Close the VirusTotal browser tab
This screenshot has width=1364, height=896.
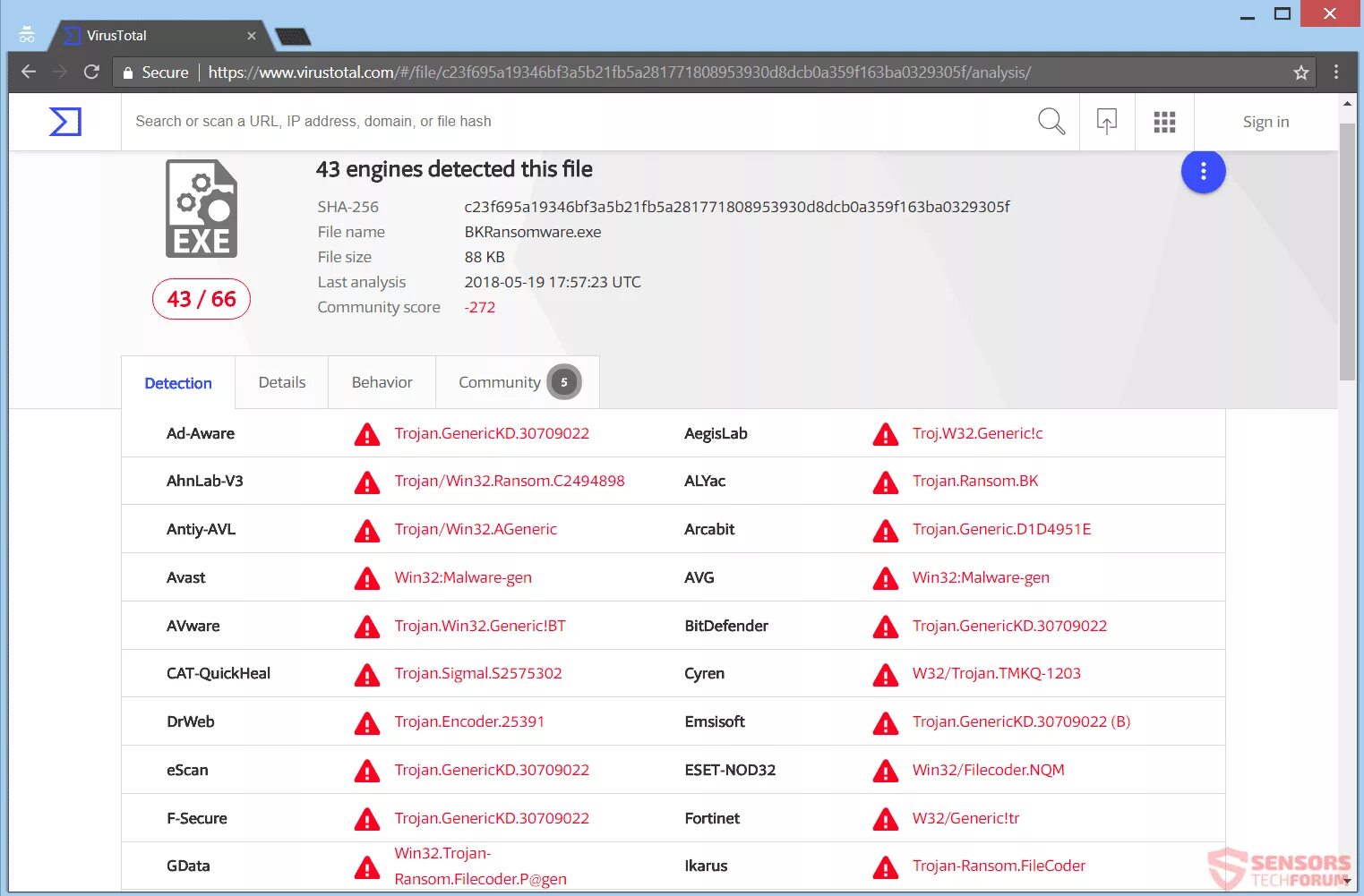coord(252,36)
